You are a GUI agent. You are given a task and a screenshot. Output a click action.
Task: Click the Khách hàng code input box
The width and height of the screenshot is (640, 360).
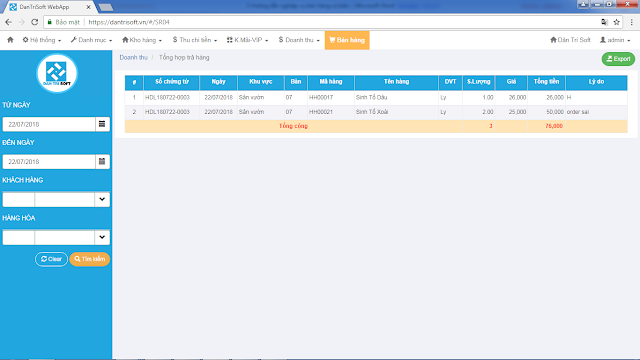point(18,199)
